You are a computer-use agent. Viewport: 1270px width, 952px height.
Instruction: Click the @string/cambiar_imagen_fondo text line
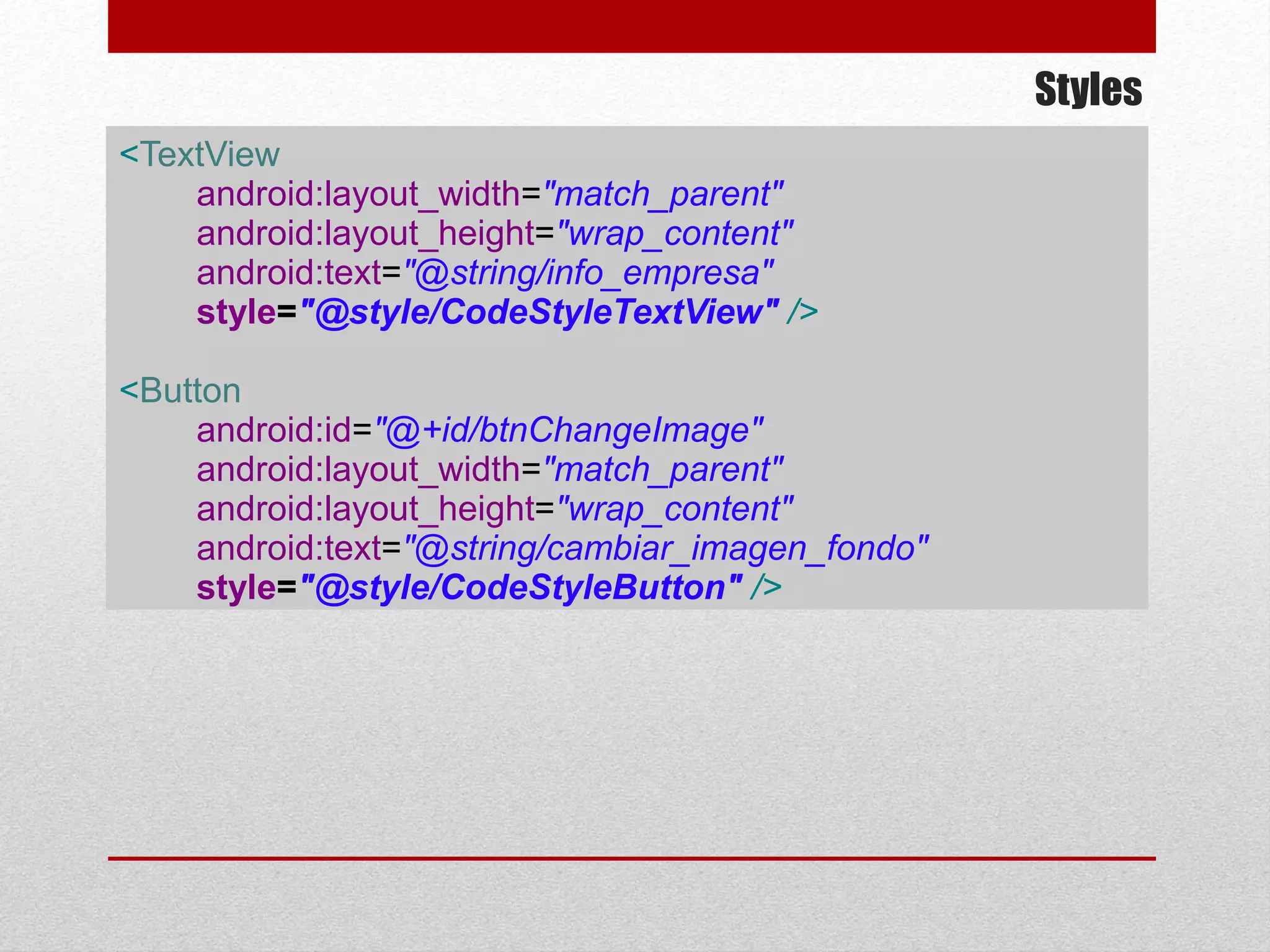(x=563, y=549)
